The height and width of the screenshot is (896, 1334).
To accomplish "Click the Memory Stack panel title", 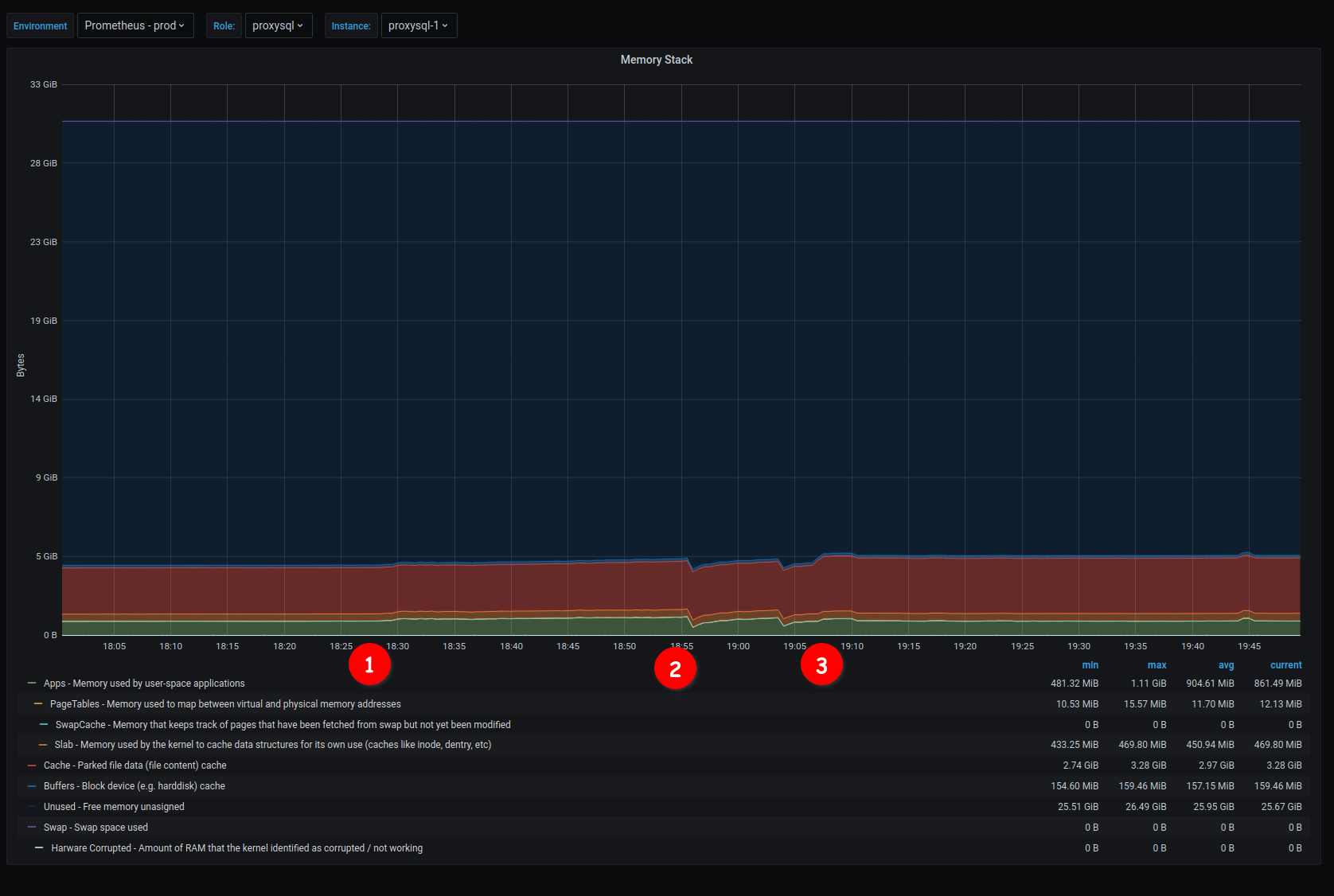I will coord(656,60).
